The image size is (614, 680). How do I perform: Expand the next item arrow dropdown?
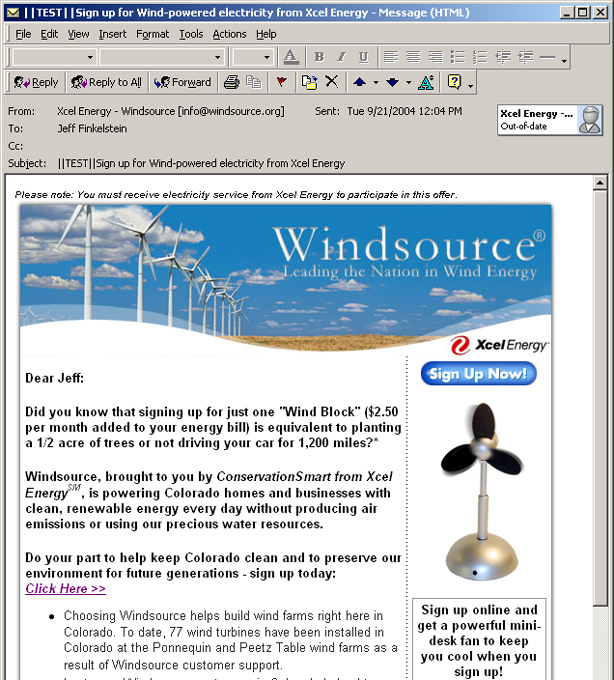tap(408, 82)
